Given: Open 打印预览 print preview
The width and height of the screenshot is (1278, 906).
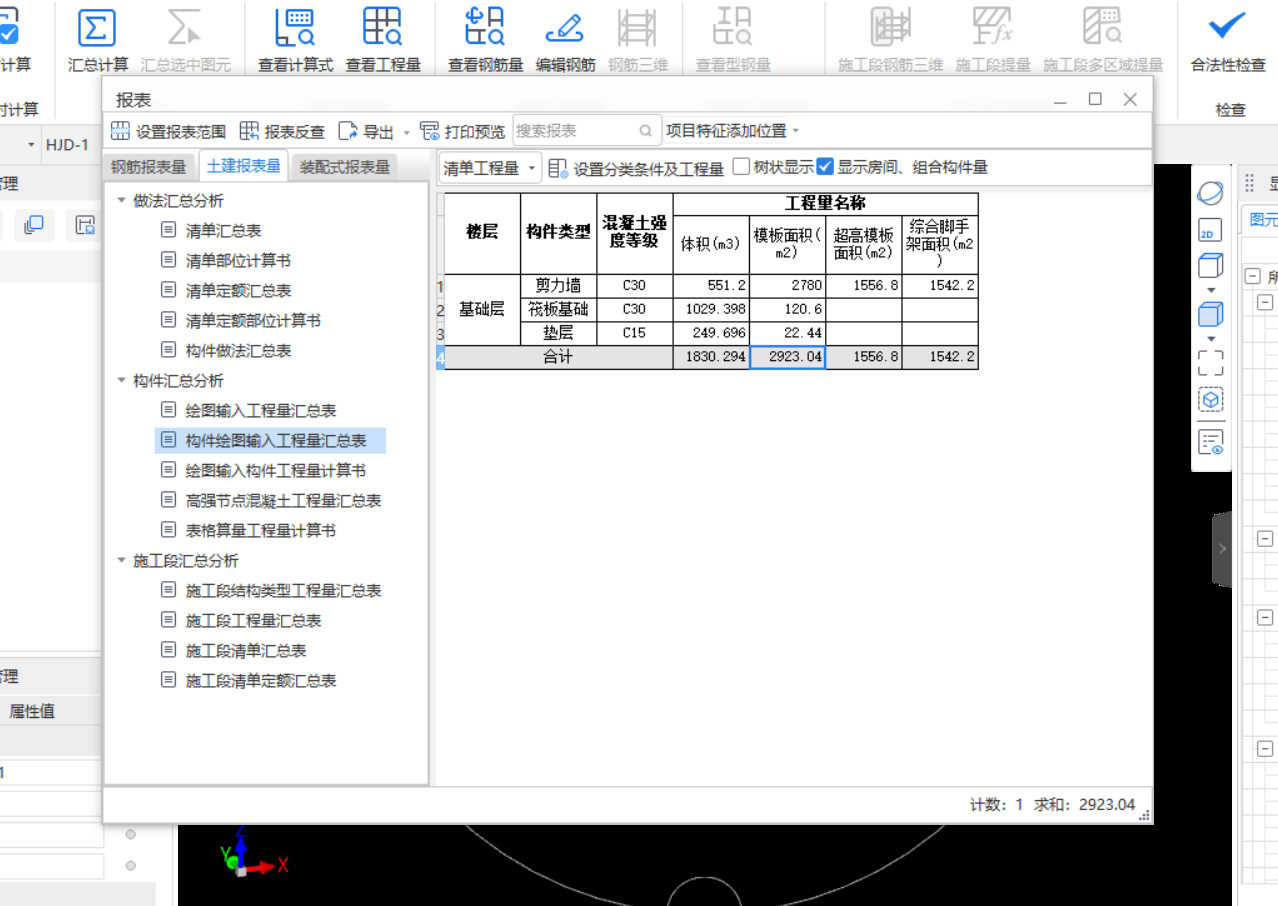Looking at the screenshot, I should (462, 131).
